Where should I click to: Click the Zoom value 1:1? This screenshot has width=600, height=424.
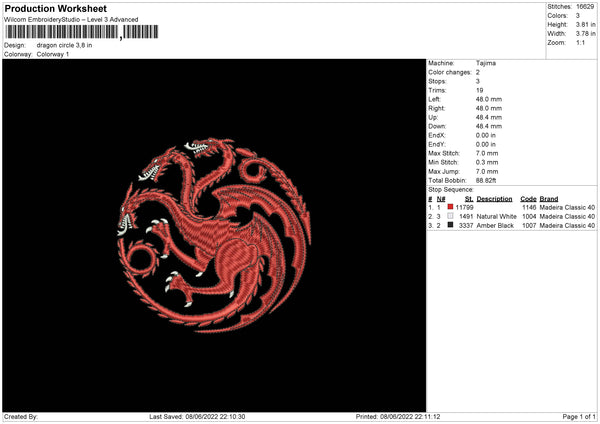click(x=580, y=42)
